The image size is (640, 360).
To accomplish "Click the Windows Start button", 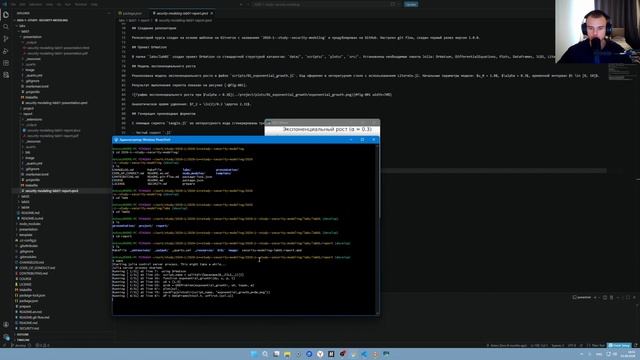I will click(x=254, y=354).
